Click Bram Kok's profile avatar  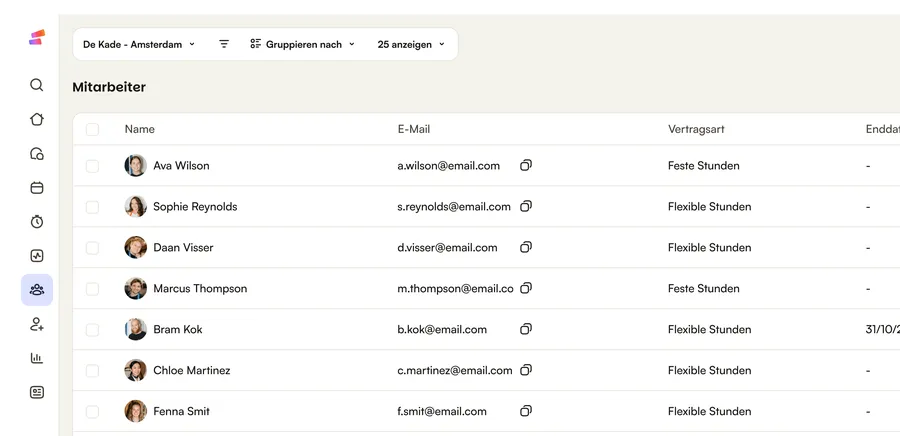pos(135,329)
